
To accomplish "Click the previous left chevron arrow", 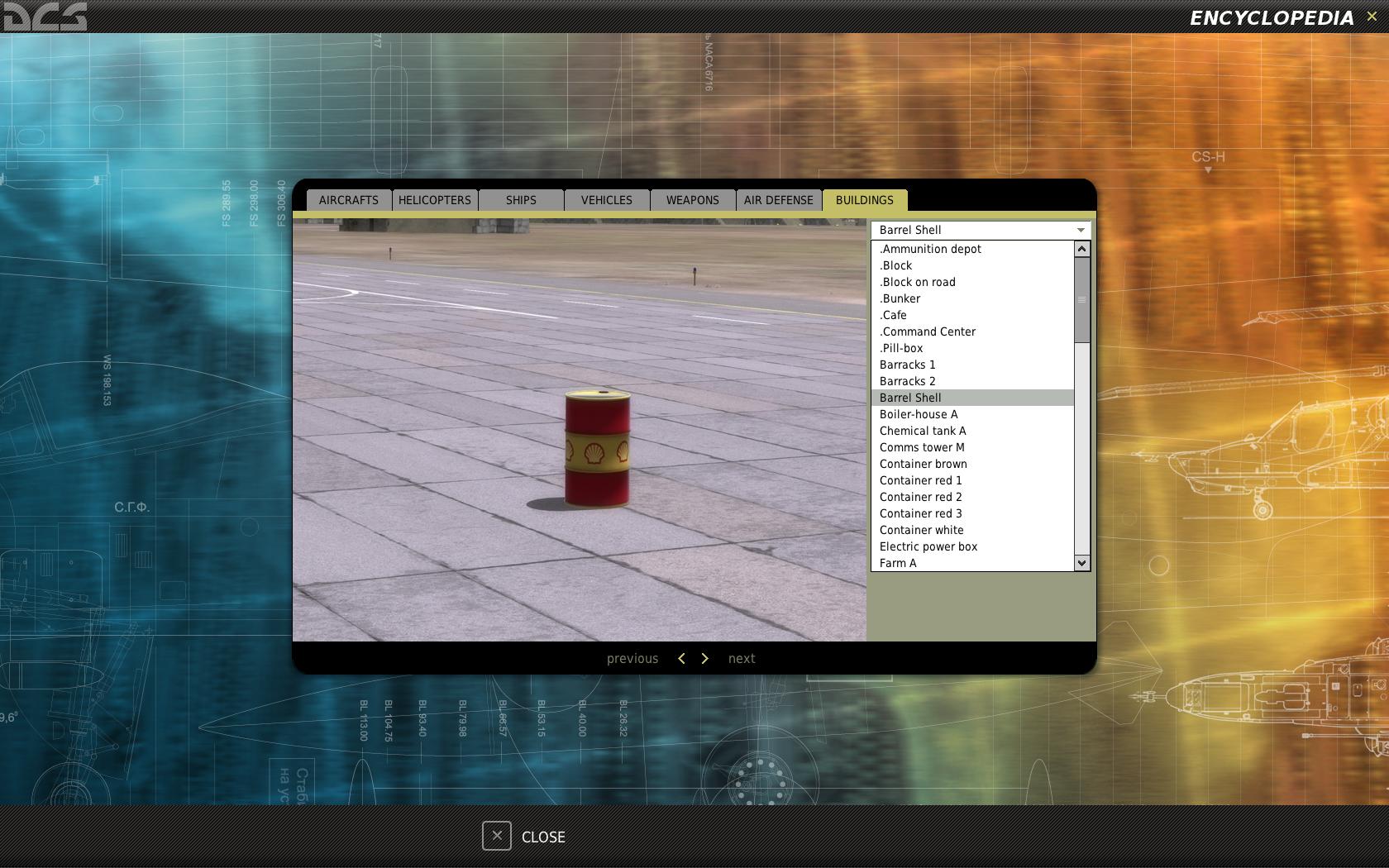I will (x=681, y=658).
